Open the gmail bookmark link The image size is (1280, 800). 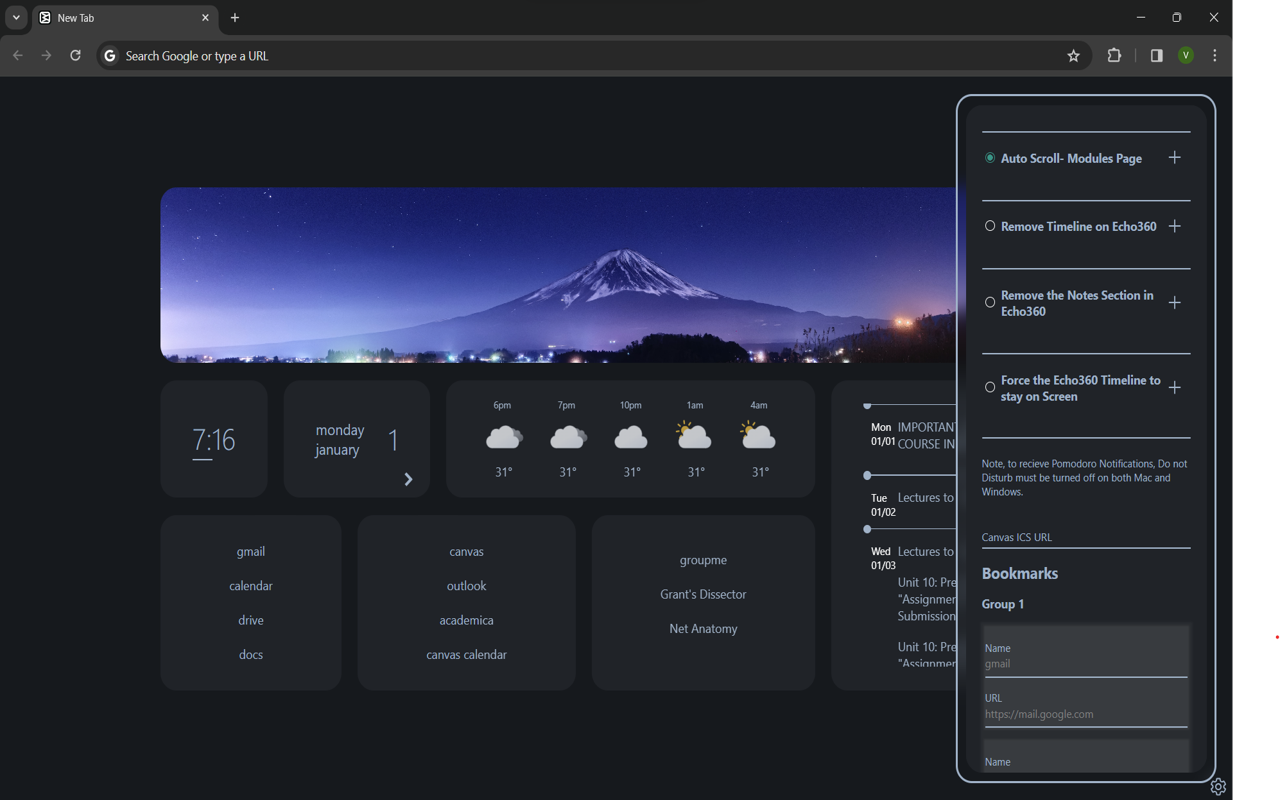[x=251, y=552]
